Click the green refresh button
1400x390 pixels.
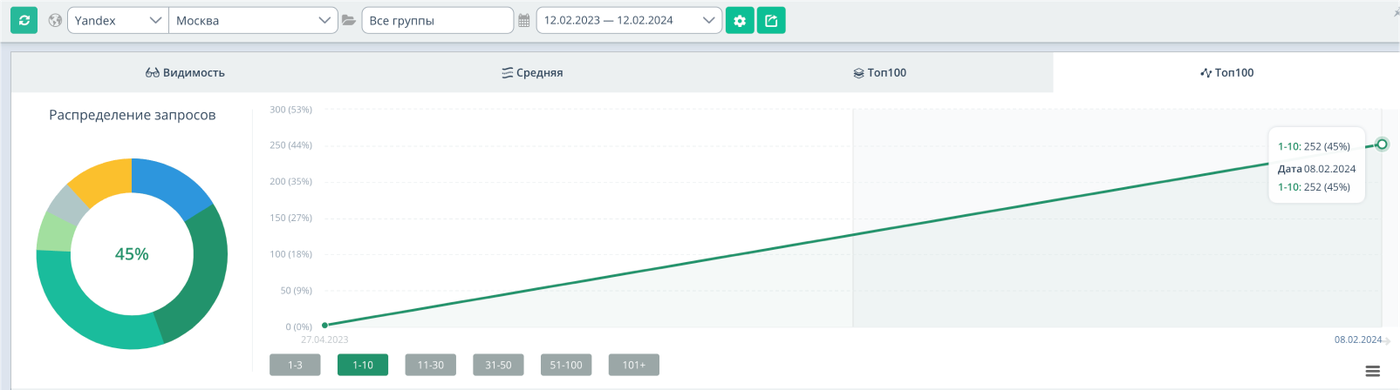pos(24,20)
